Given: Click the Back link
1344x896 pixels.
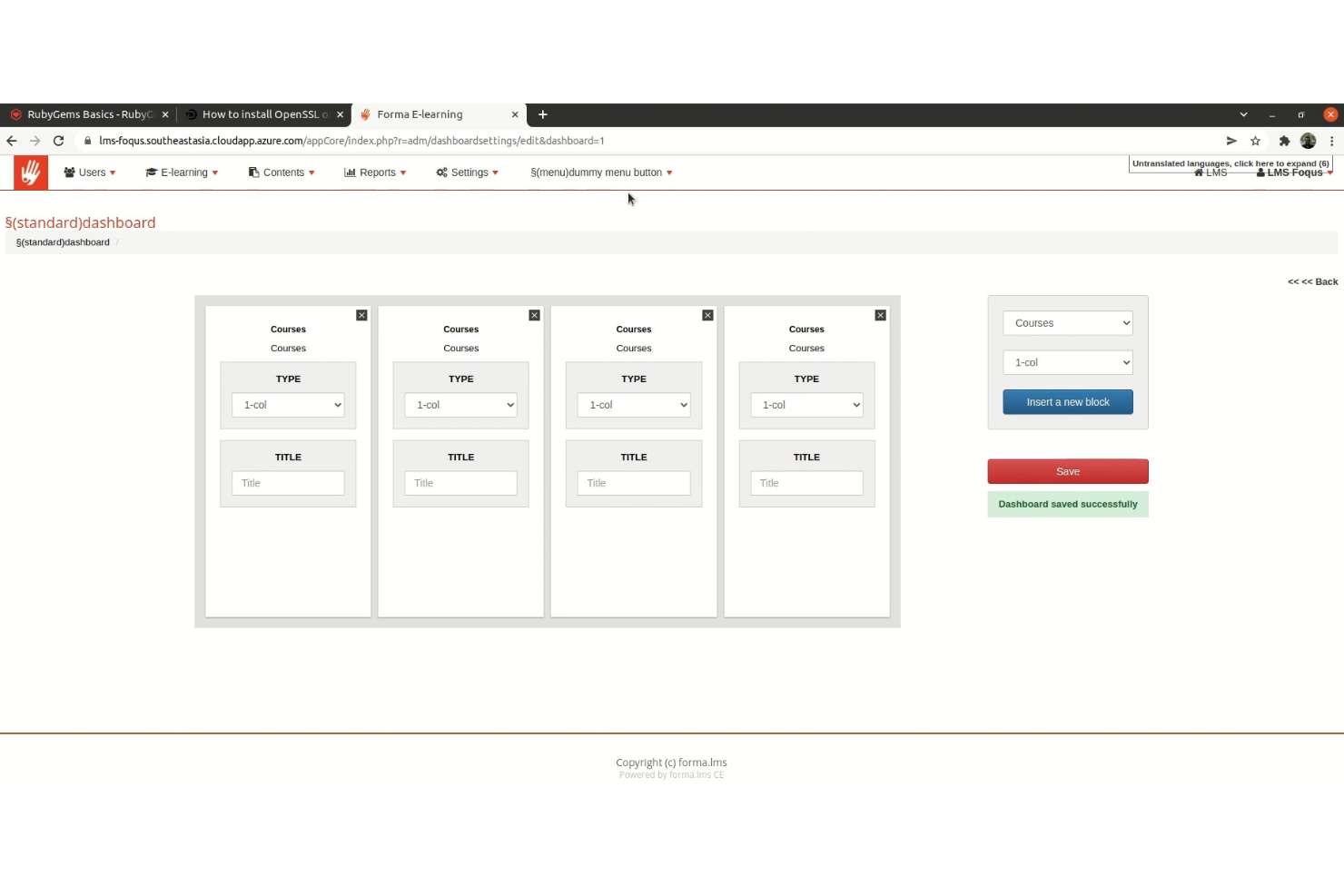Looking at the screenshot, I should pyautogui.click(x=1319, y=281).
